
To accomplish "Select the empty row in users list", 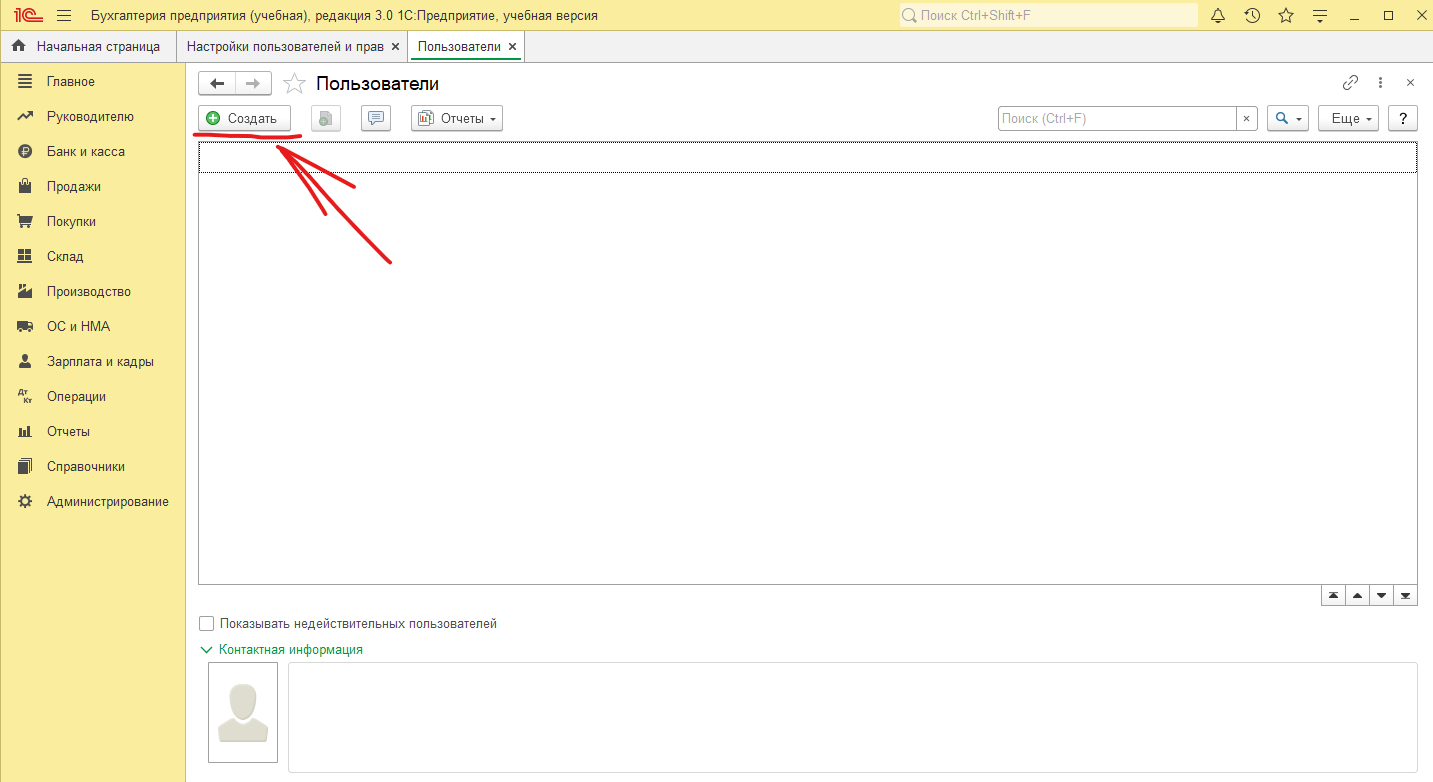I will coord(808,157).
